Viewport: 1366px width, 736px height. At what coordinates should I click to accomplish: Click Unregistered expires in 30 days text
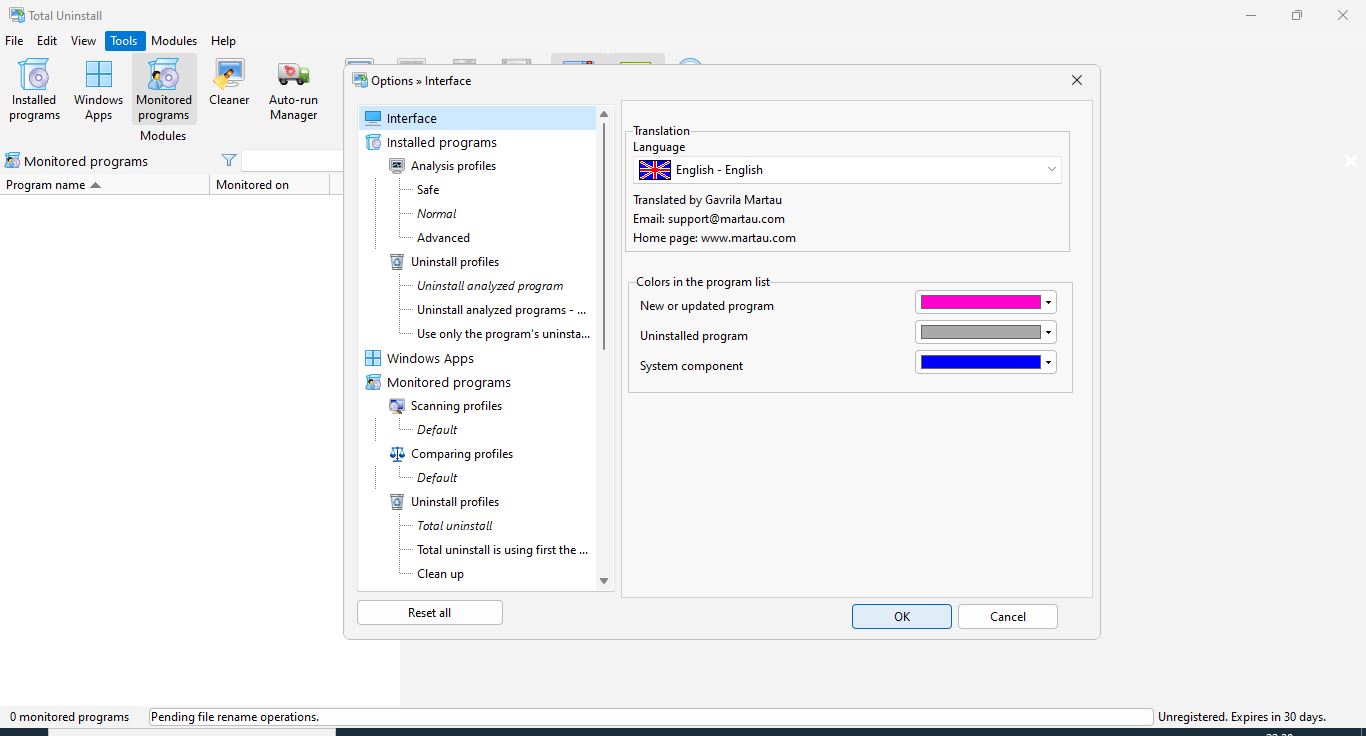coord(1241,717)
